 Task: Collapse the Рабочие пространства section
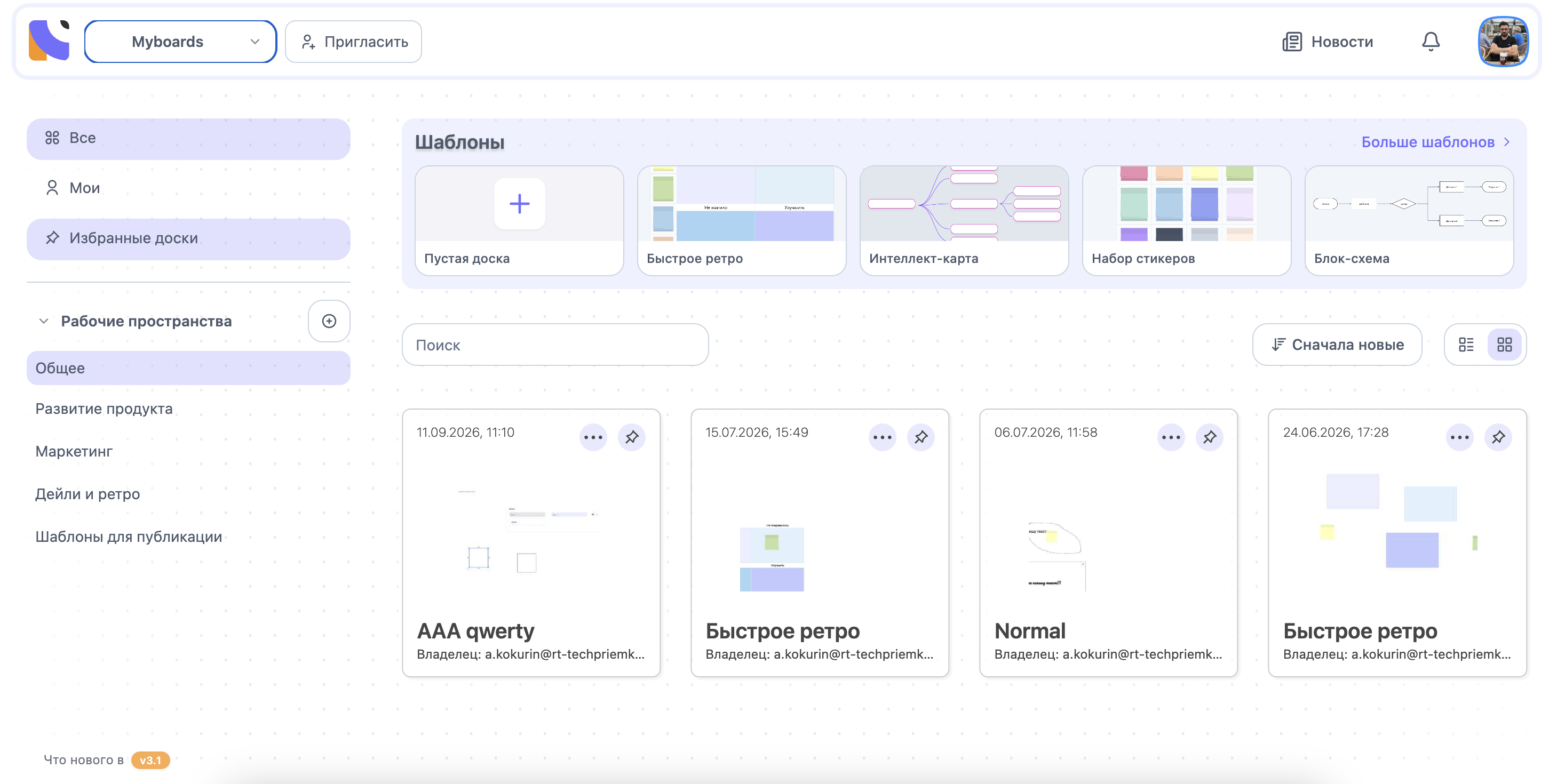tap(44, 321)
